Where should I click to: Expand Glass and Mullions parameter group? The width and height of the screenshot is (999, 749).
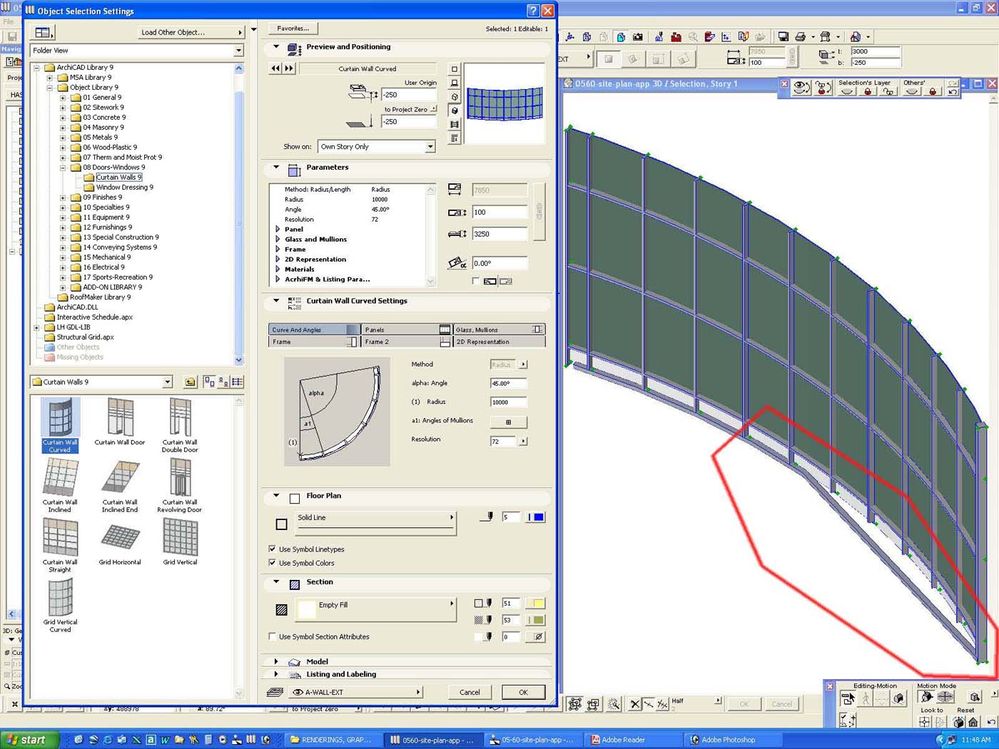[278, 239]
